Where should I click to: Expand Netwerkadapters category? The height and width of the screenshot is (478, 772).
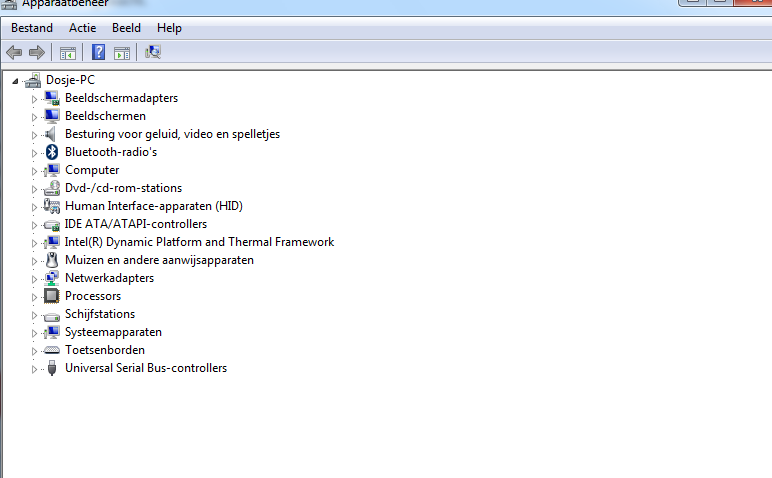click(34, 279)
